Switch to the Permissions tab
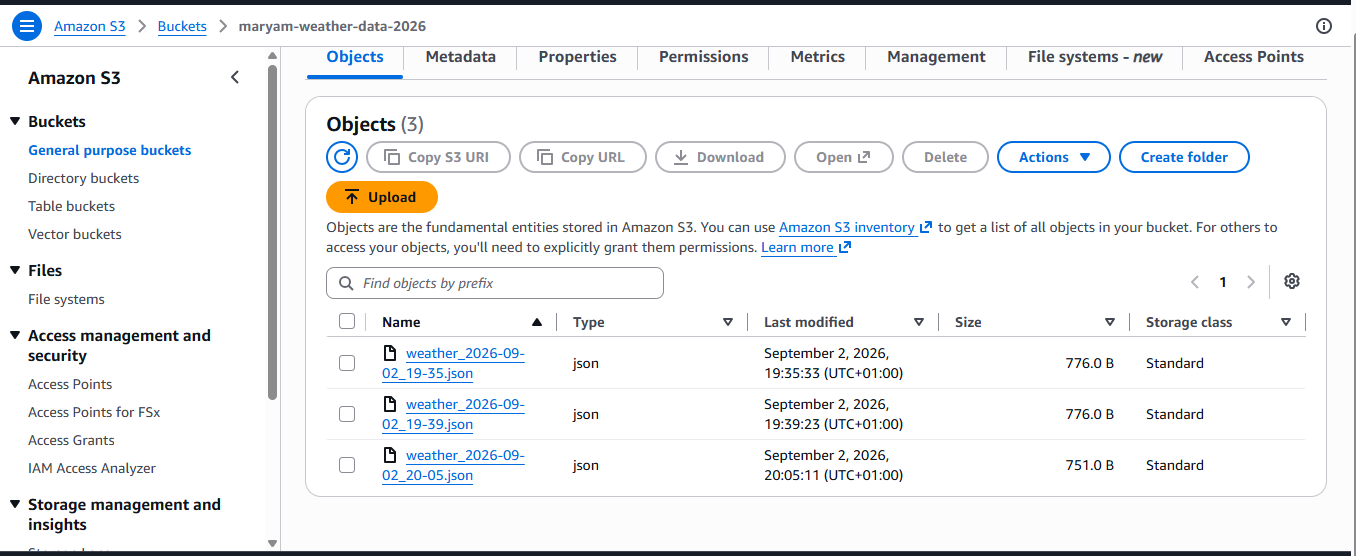The width and height of the screenshot is (1356, 556). [704, 57]
